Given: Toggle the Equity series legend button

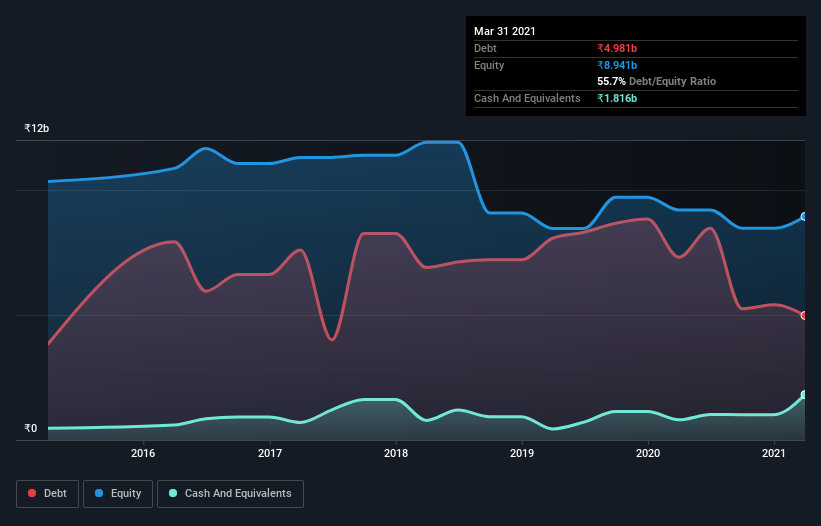Looking at the screenshot, I should 118,494.
